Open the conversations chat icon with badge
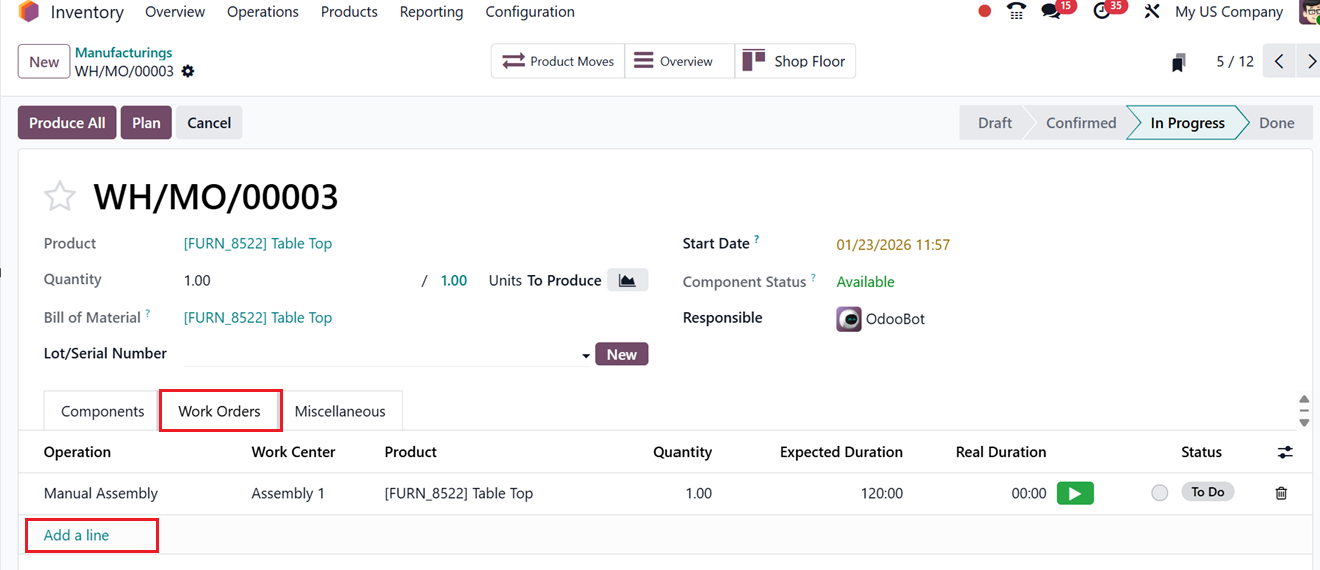Image resolution: width=1320 pixels, height=570 pixels. [1051, 12]
